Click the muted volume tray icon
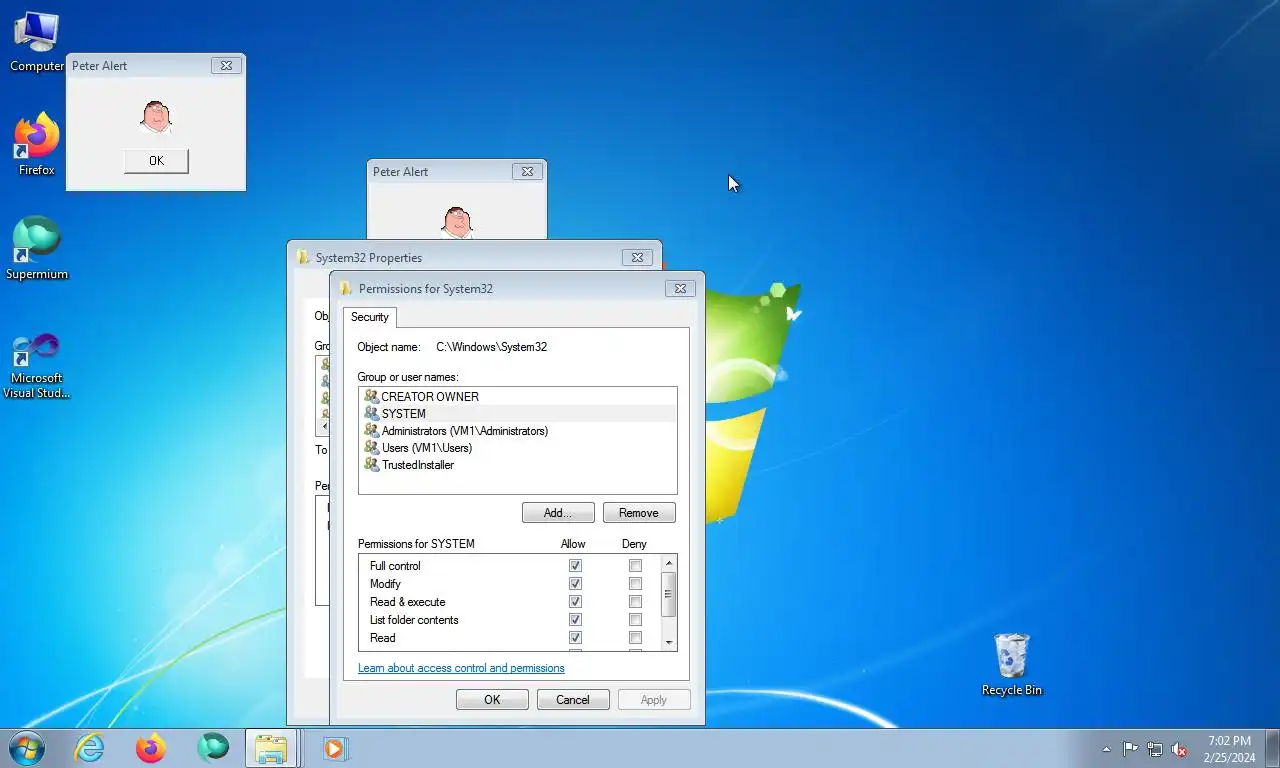Image resolution: width=1280 pixels, height=768 pixels. 1179,749
